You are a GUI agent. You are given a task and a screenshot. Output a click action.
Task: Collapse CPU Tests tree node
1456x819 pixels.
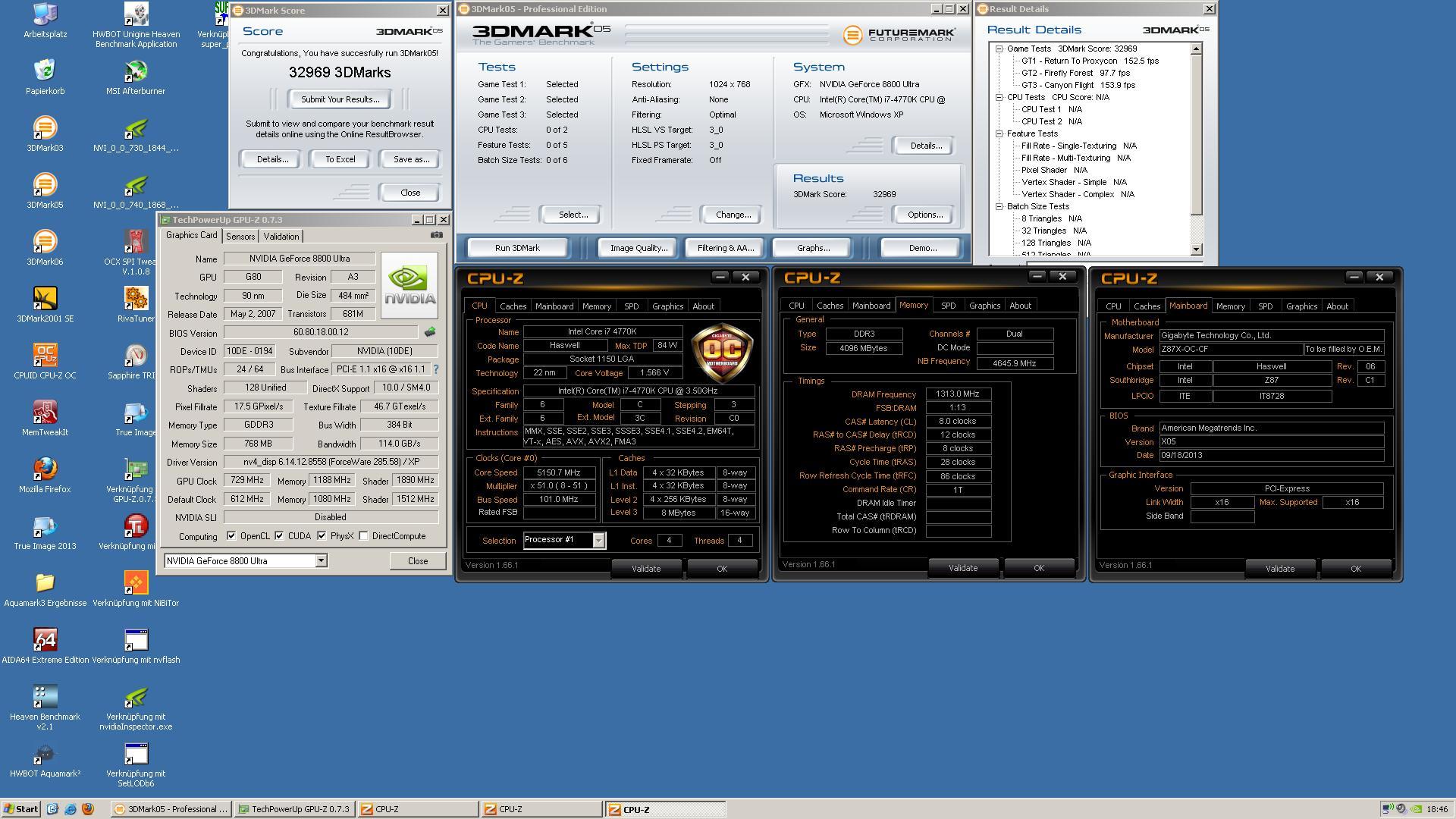coord(999,97)
